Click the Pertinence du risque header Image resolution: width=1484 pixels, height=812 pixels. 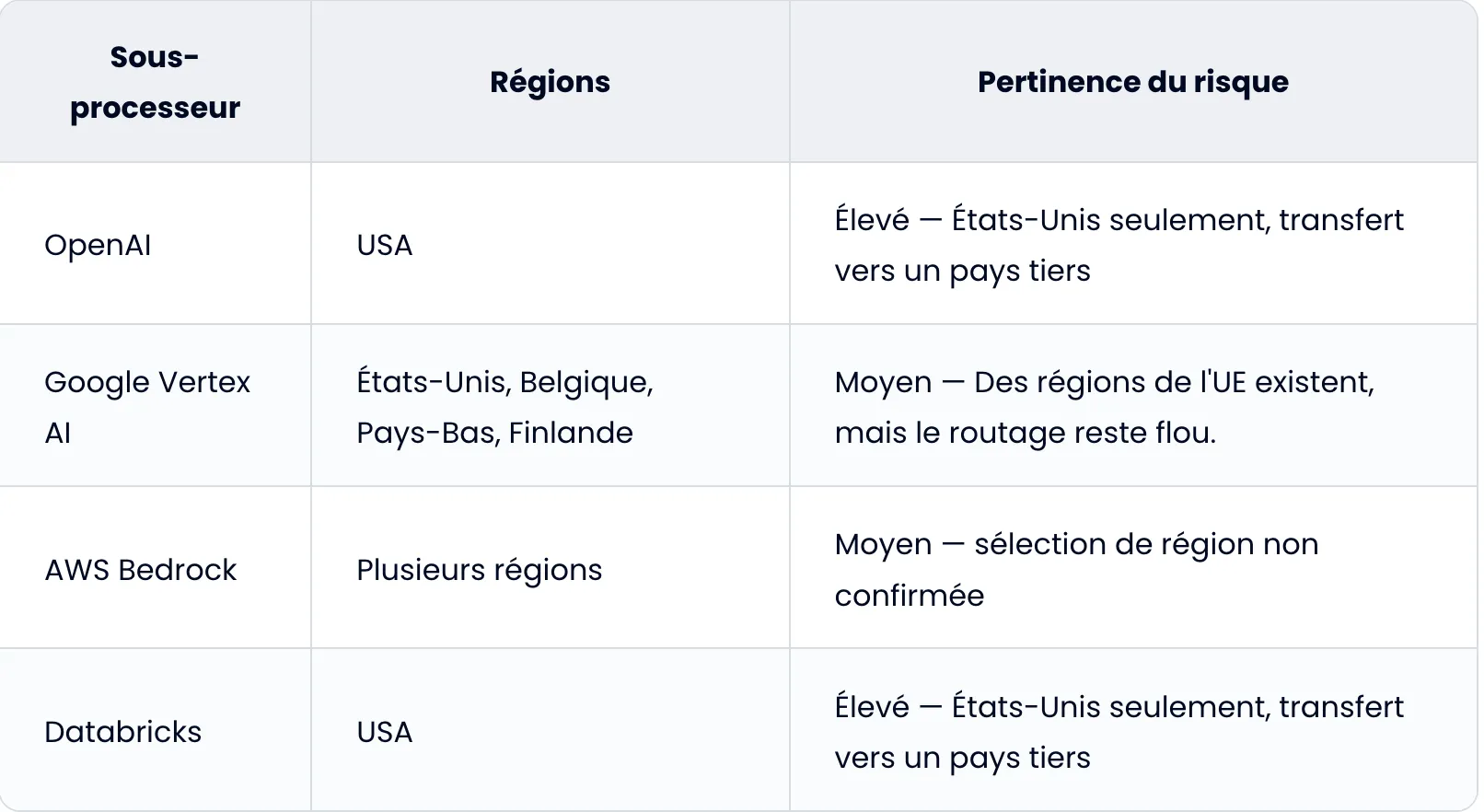click(x=1132, y=83)
